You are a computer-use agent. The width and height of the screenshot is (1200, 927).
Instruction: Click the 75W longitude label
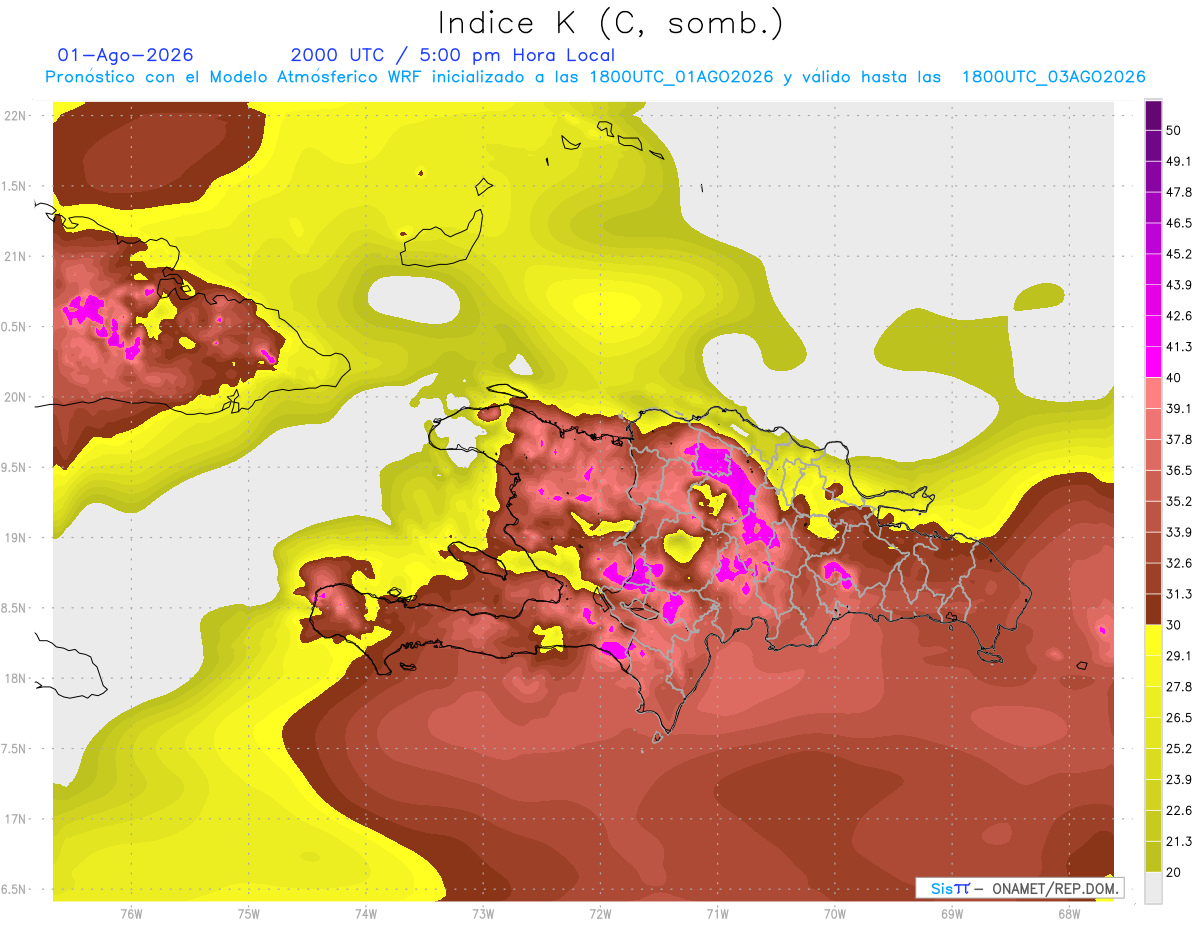(249, 913)
